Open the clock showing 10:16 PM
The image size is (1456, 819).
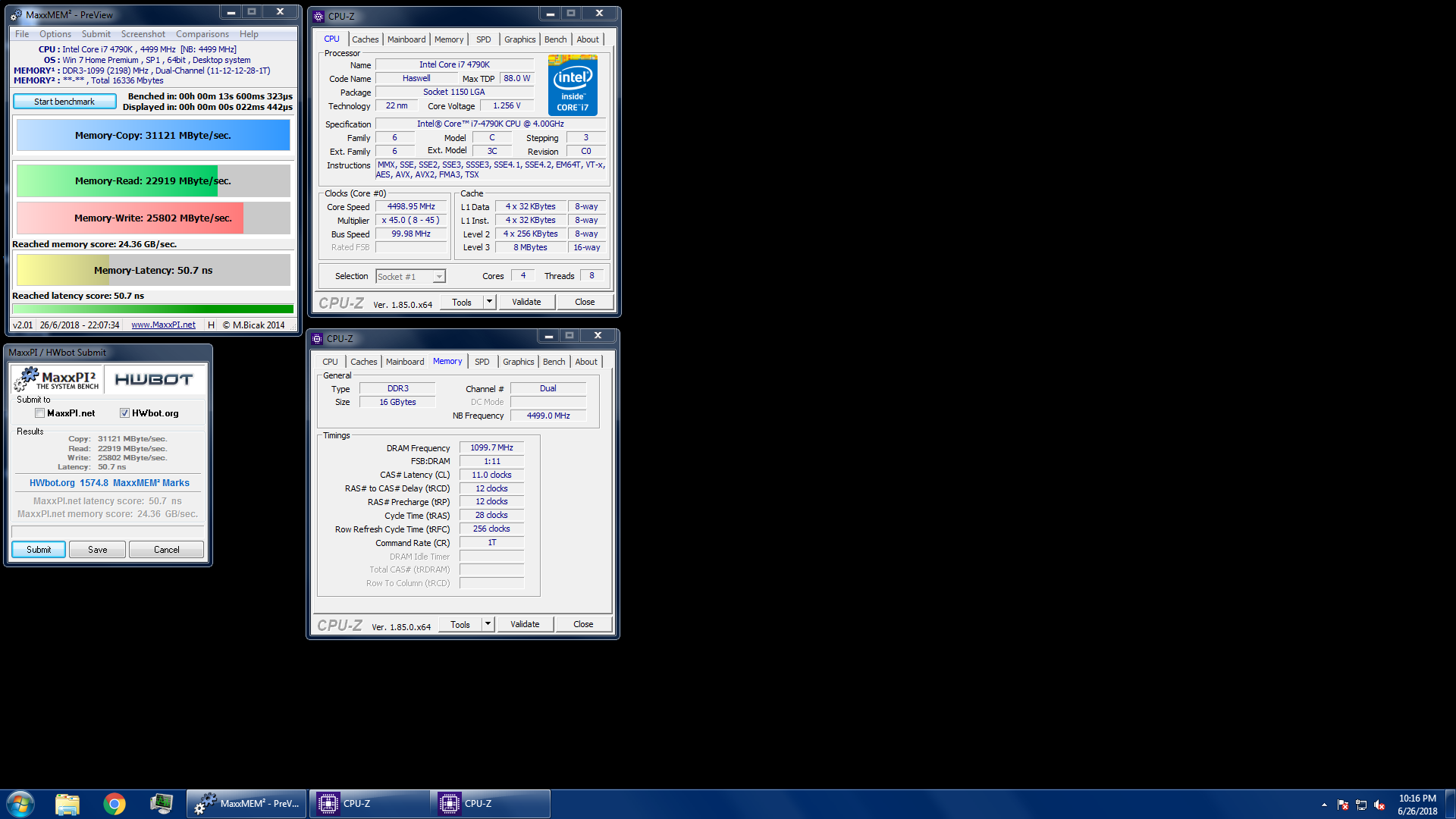click(1417, 804)
